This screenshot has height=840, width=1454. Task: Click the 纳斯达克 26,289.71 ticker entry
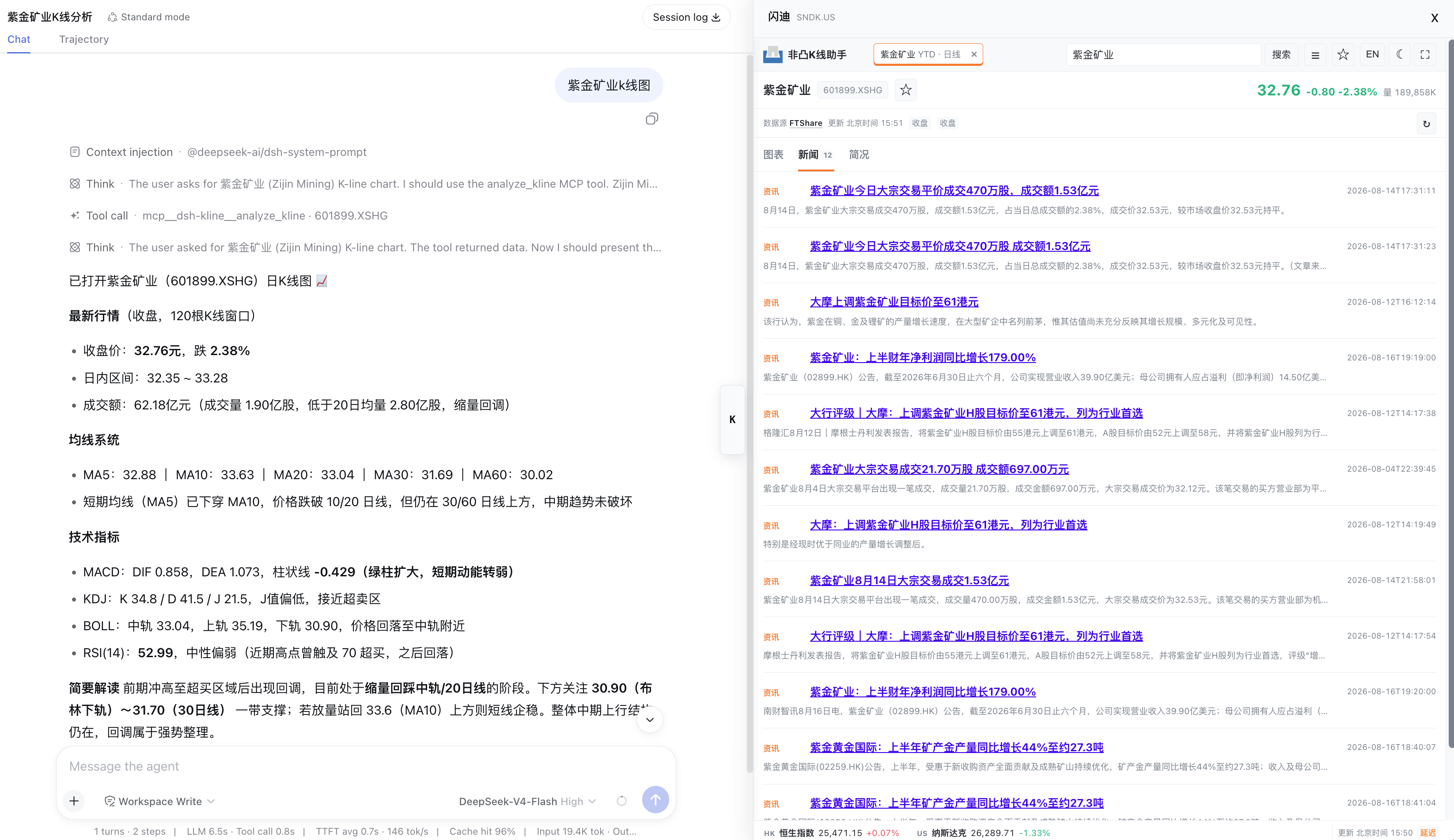coord(983,833)
